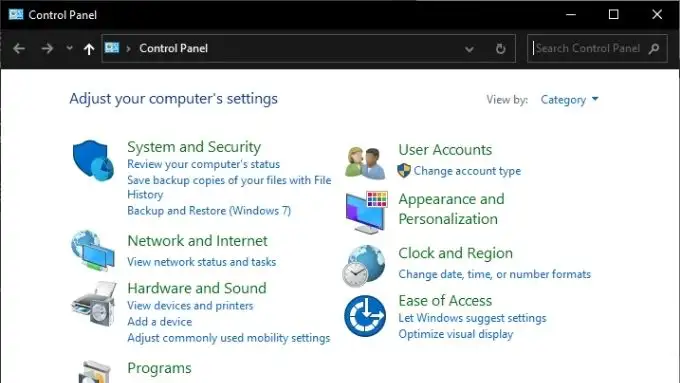This screenshot has height=383, width=680.
Task: Open View network status and tasks
Action: coord(202,262)
